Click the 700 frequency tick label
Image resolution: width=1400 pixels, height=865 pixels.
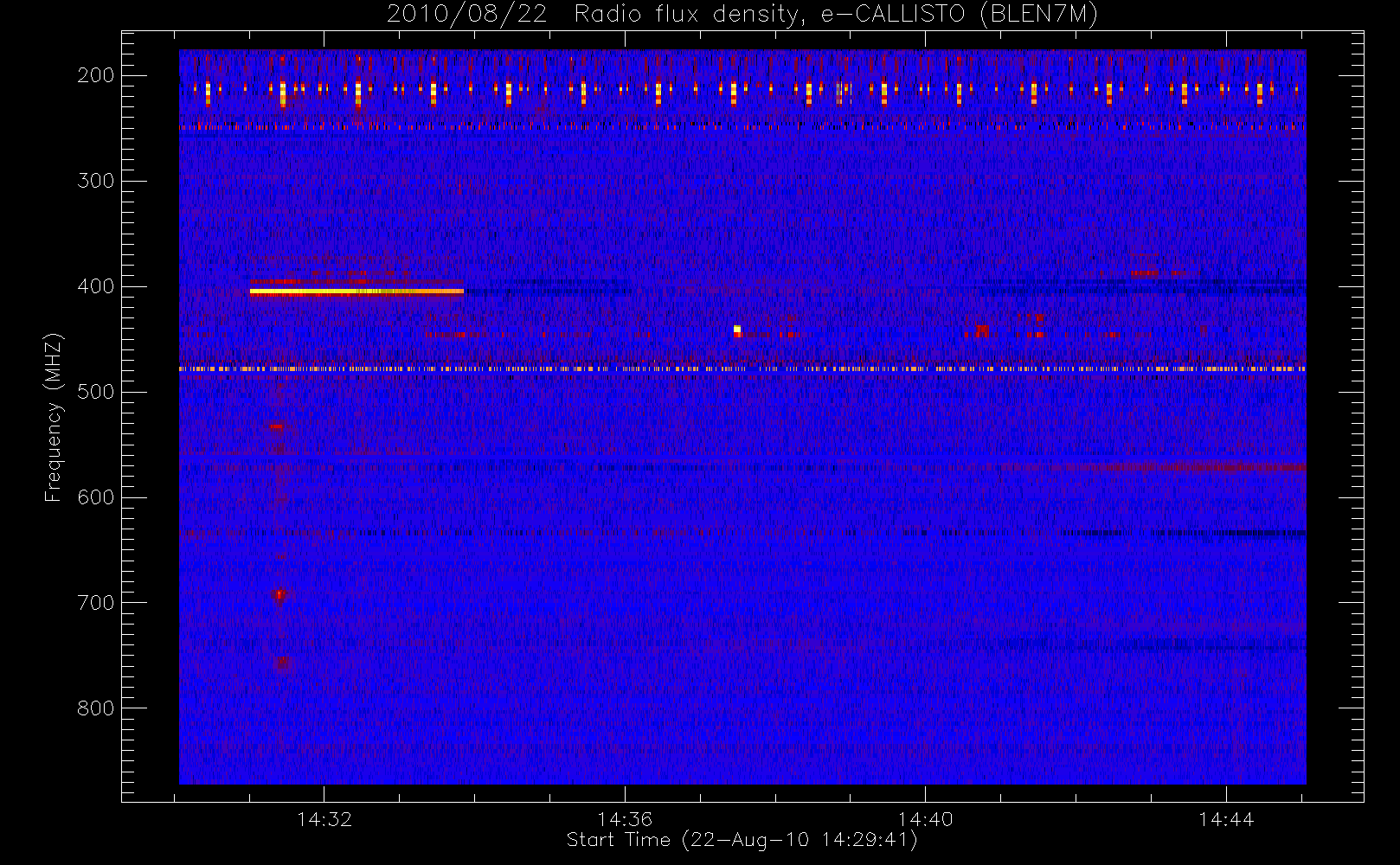click(x=95, y=603)
